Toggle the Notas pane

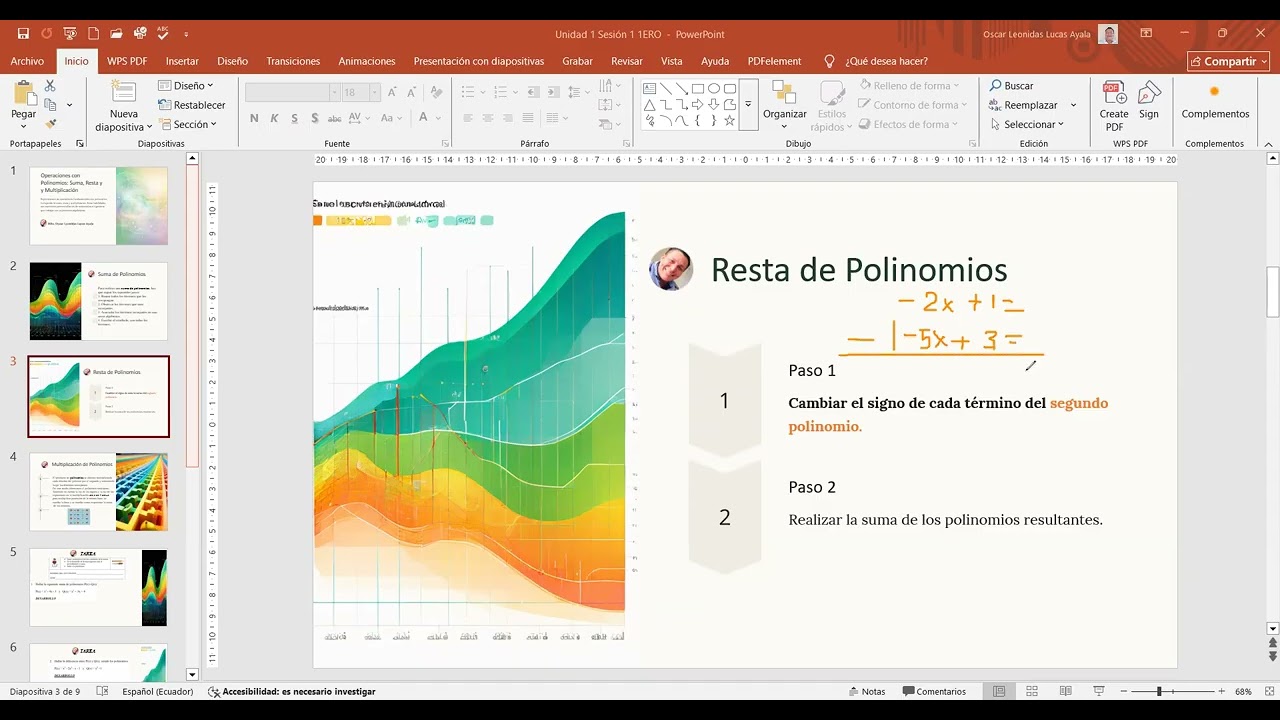(x=866, y=691)
